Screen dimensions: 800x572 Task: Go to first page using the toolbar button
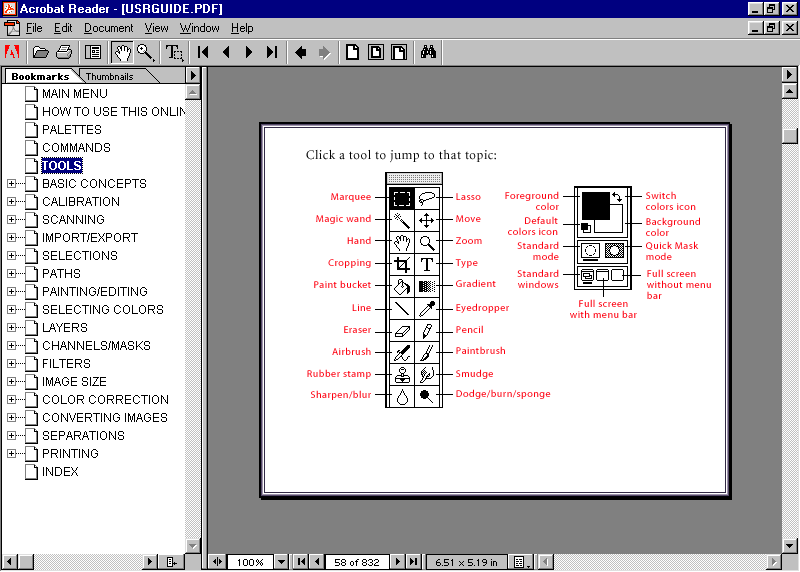[x=203, y=52]
